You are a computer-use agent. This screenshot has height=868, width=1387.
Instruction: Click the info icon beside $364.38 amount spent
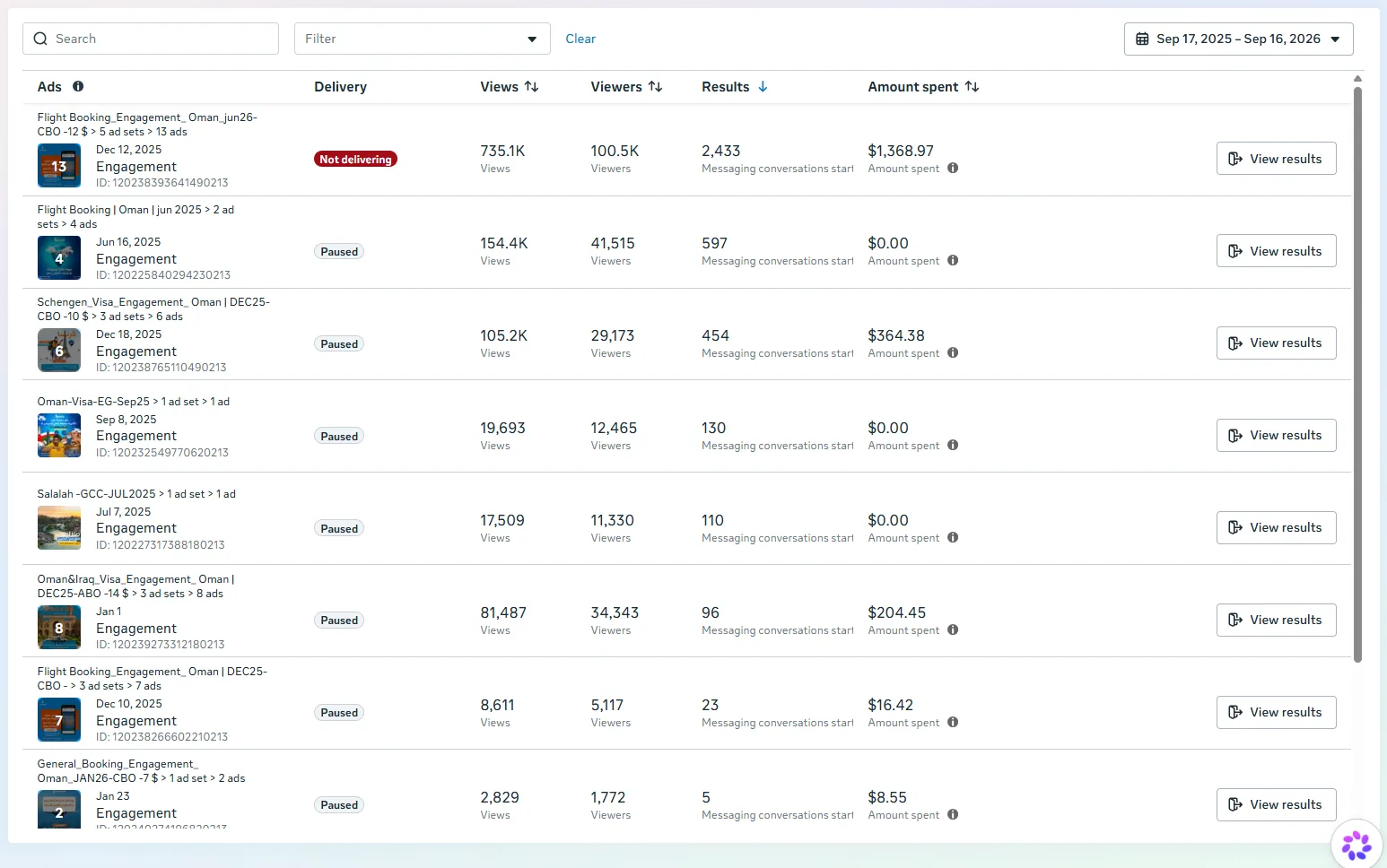[x=953, y=352]
